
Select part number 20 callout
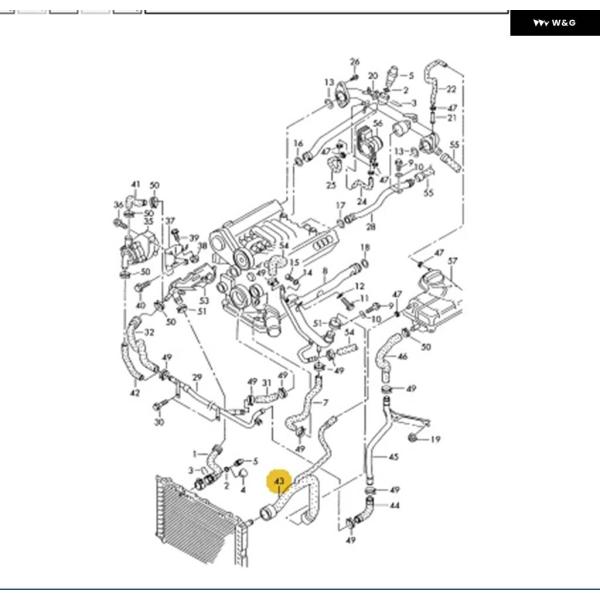pos(373,76)
